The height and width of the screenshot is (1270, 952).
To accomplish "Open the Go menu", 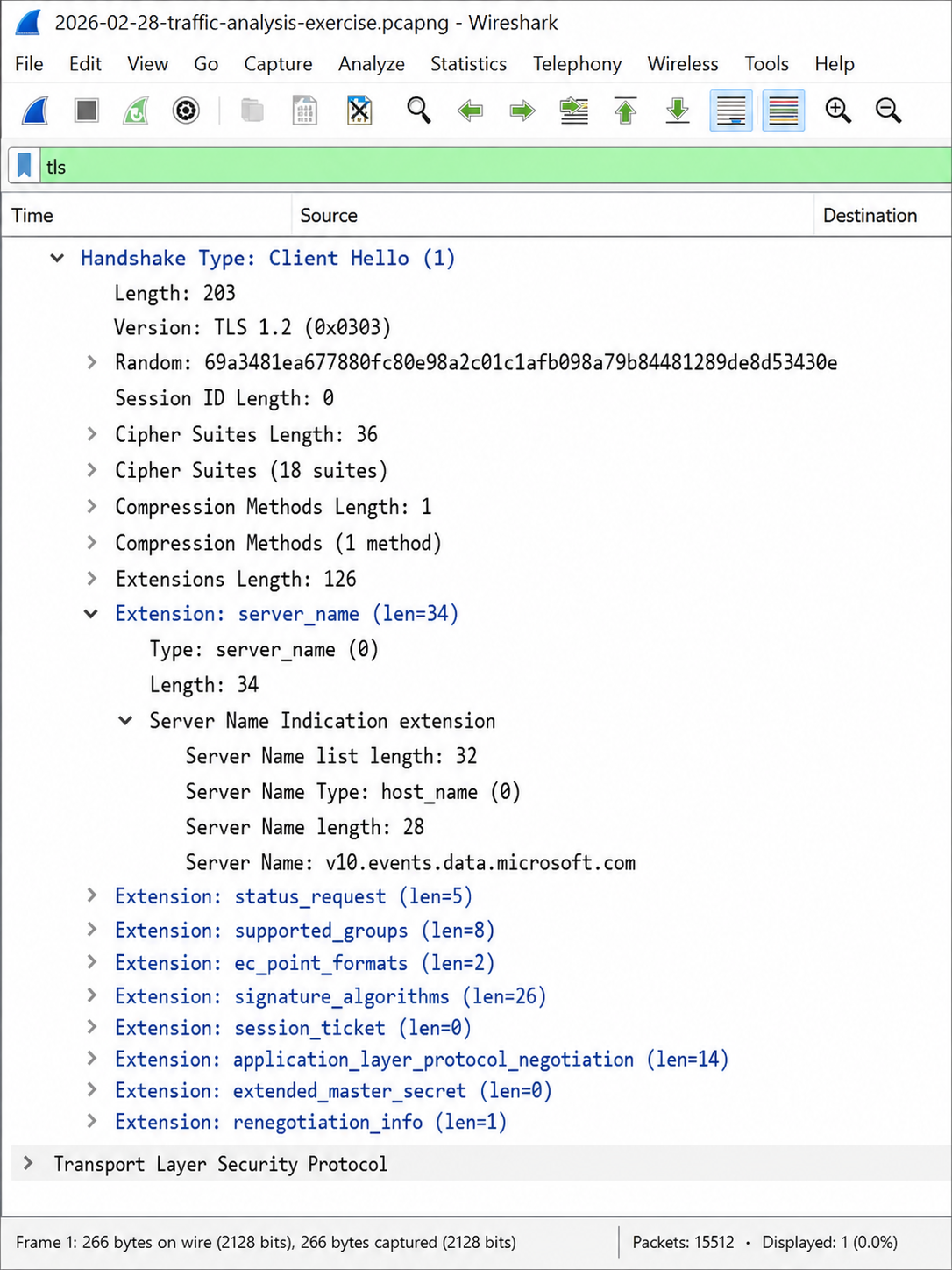I will tap(206, 64).
